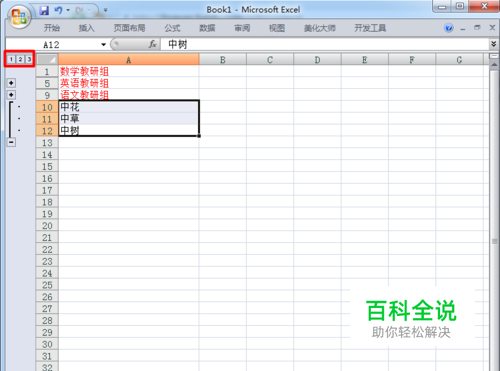Switch to the 视图 tab
This screenshot has height=371, width=500.
277,28
